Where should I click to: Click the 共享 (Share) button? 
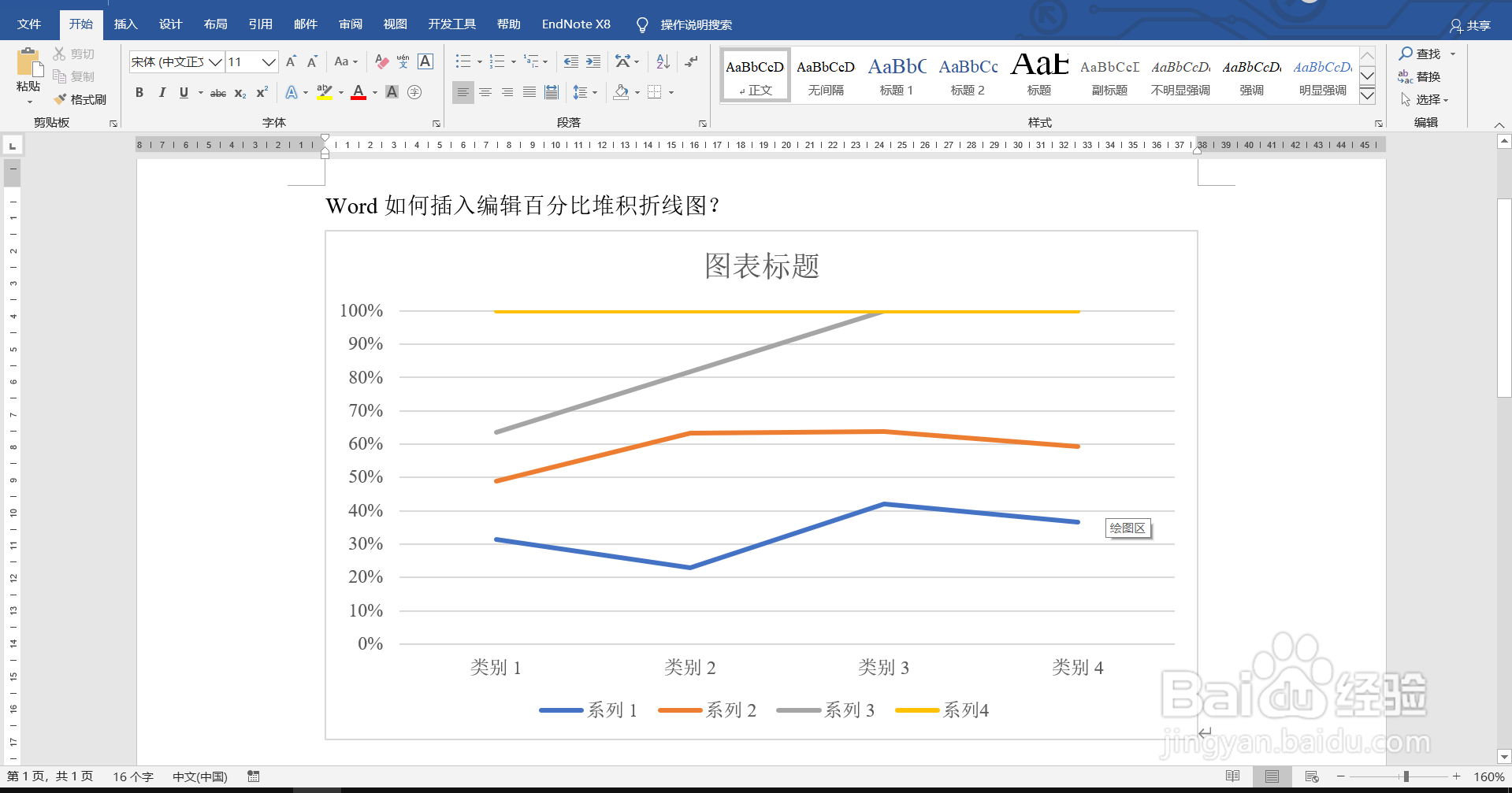[1470, 26]
